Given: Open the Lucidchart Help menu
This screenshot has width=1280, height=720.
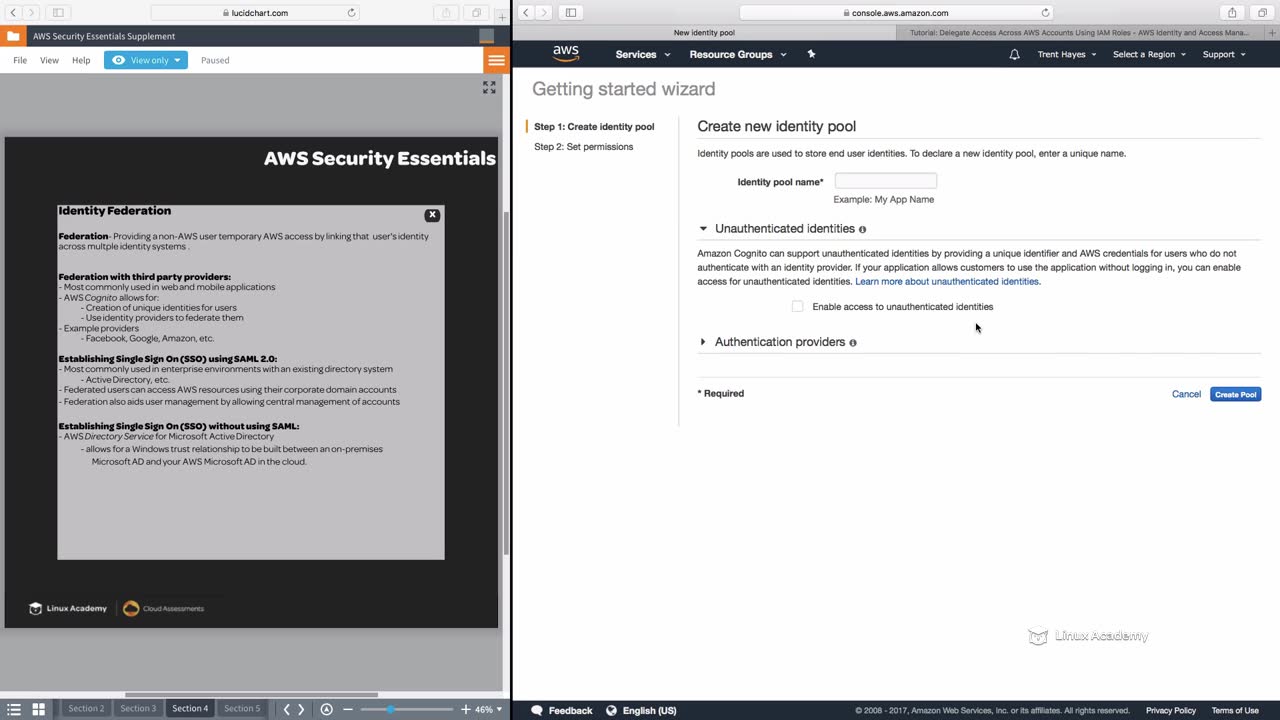Looking at the screenshot, I should (81, 60).
